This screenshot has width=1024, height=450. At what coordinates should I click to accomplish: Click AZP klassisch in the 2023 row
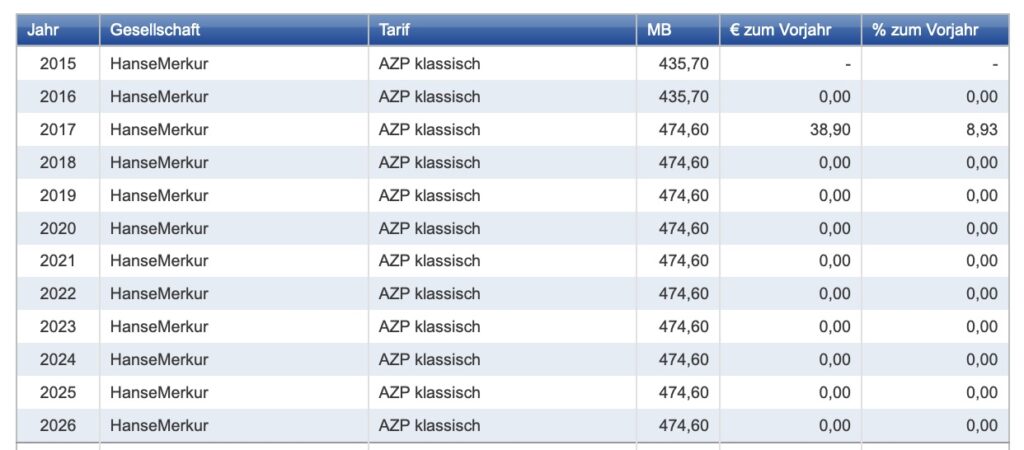[x=429, y=327]
